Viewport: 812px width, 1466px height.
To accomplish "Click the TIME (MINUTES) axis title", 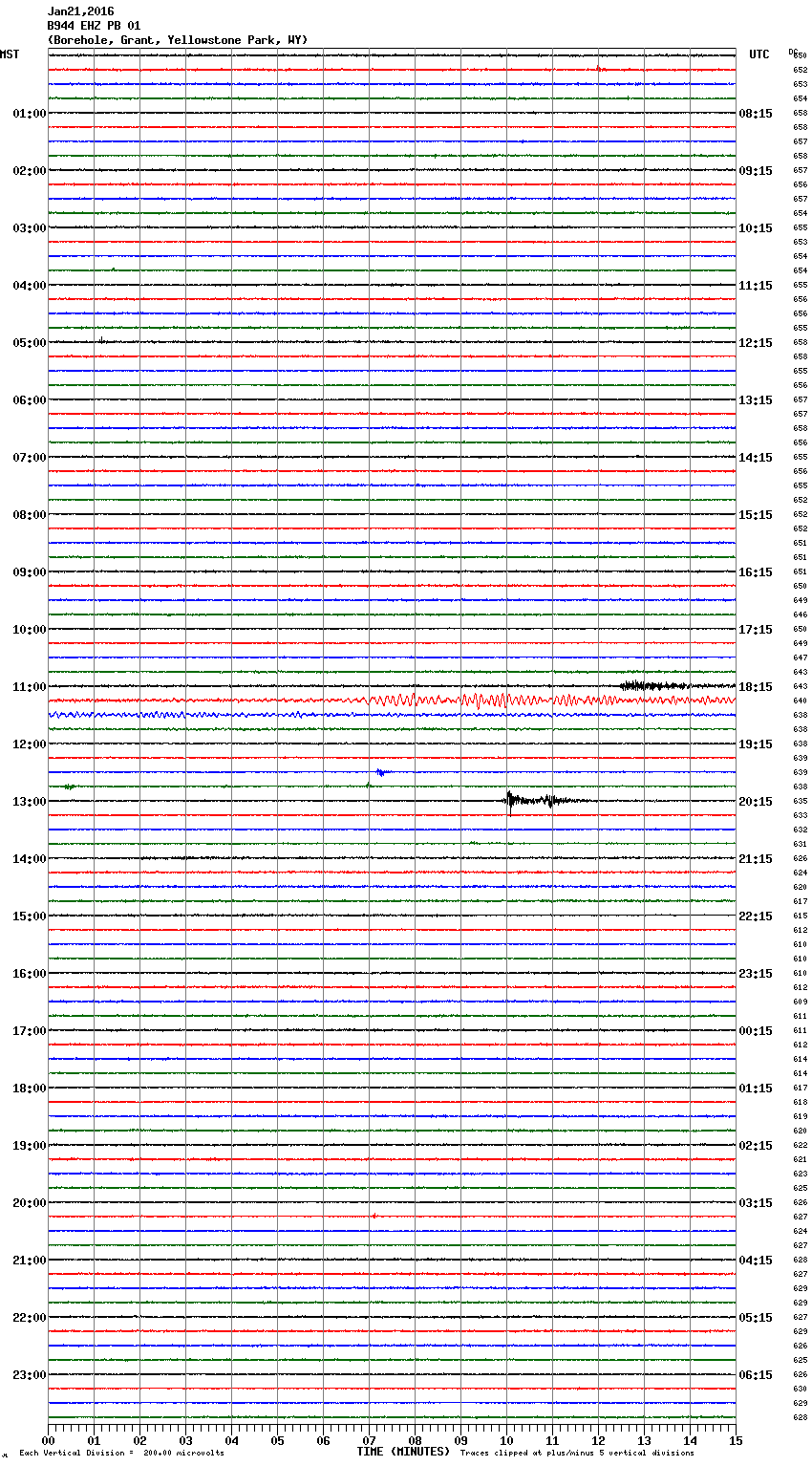I will [403, 1452].
